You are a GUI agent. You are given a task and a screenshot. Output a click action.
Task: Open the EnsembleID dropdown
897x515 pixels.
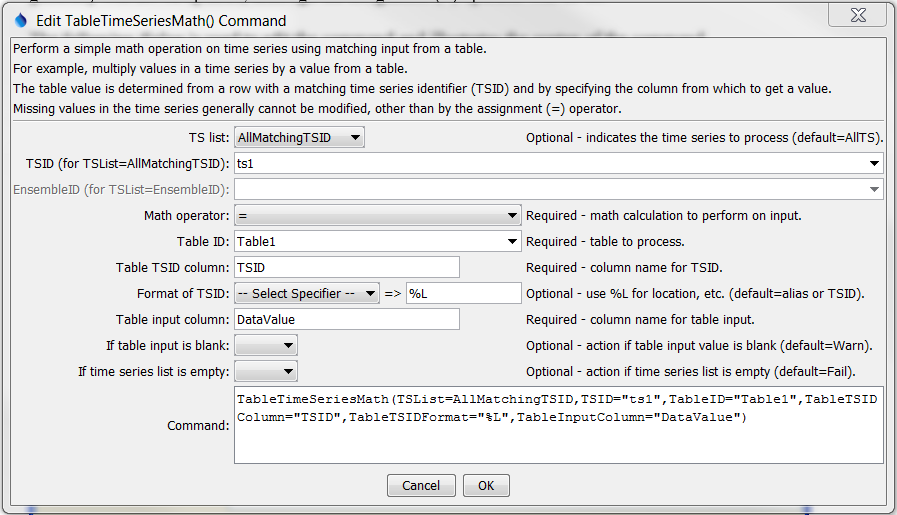(x=875, y=189)
